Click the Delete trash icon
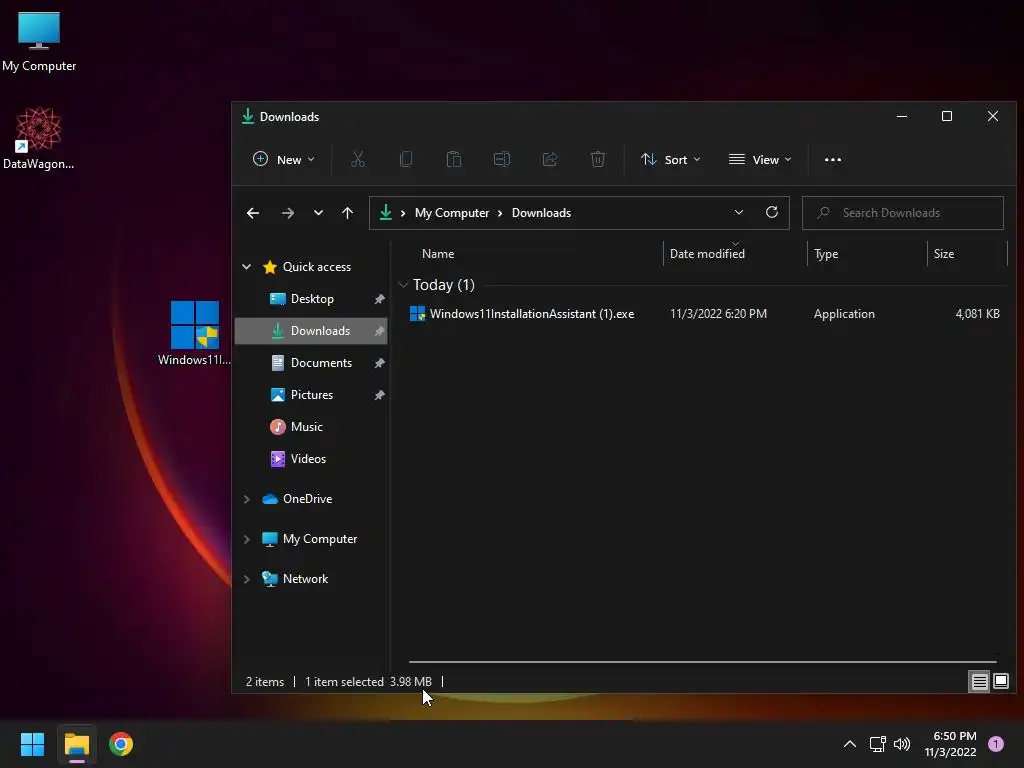The image size is (1024, 768). 598,159
